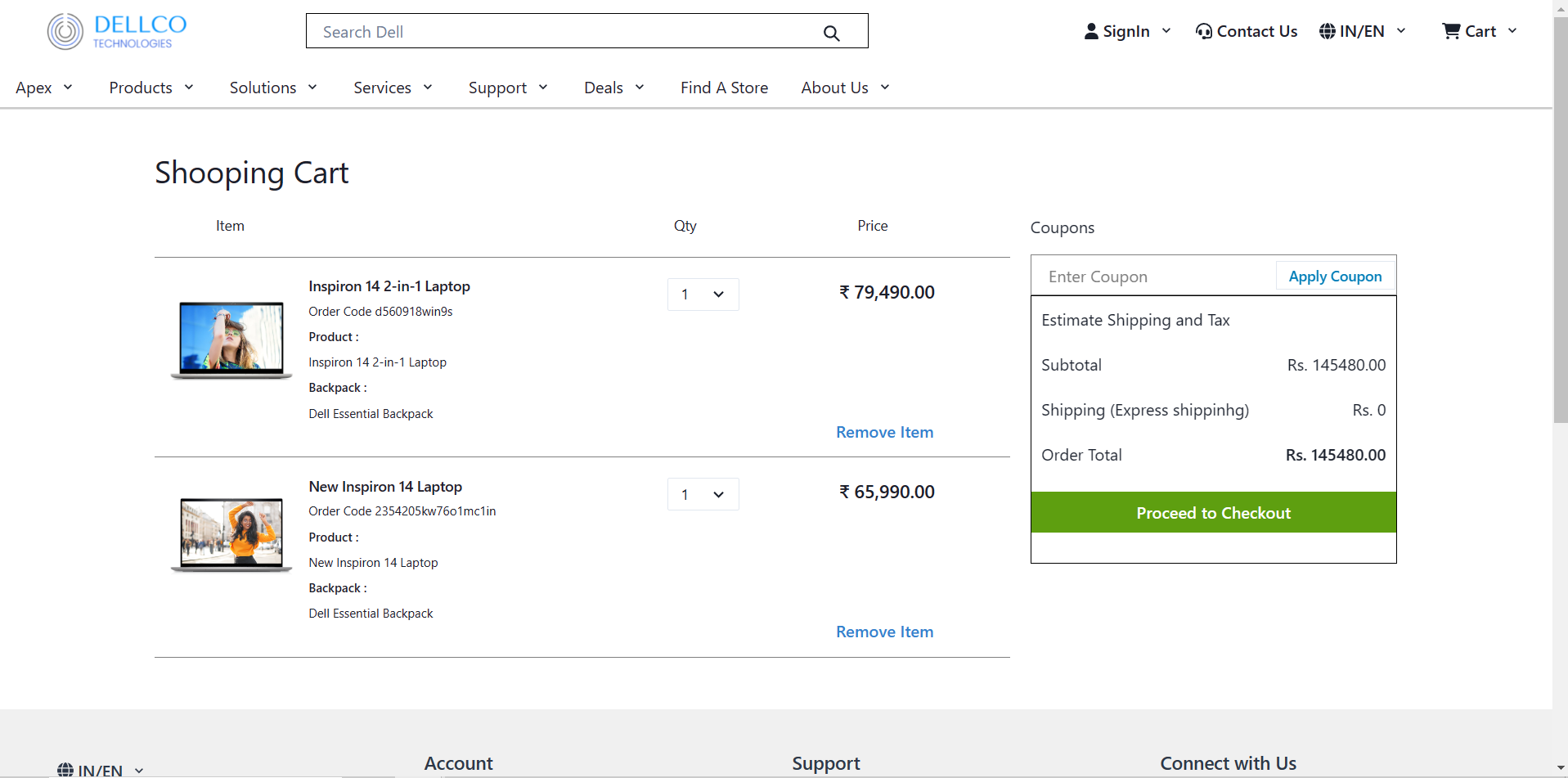Click the ₹ 65,990.00 price

tap(887, 492)
